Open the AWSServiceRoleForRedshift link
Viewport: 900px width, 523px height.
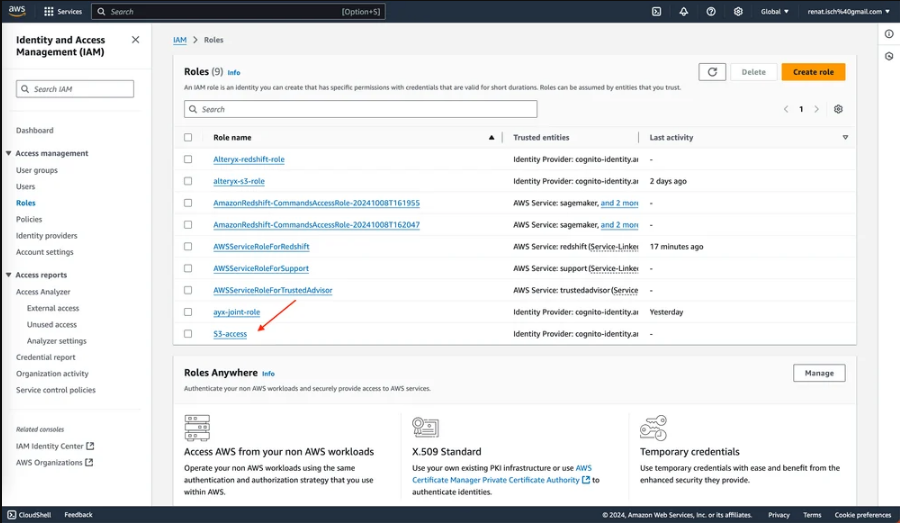coord(261,246)
